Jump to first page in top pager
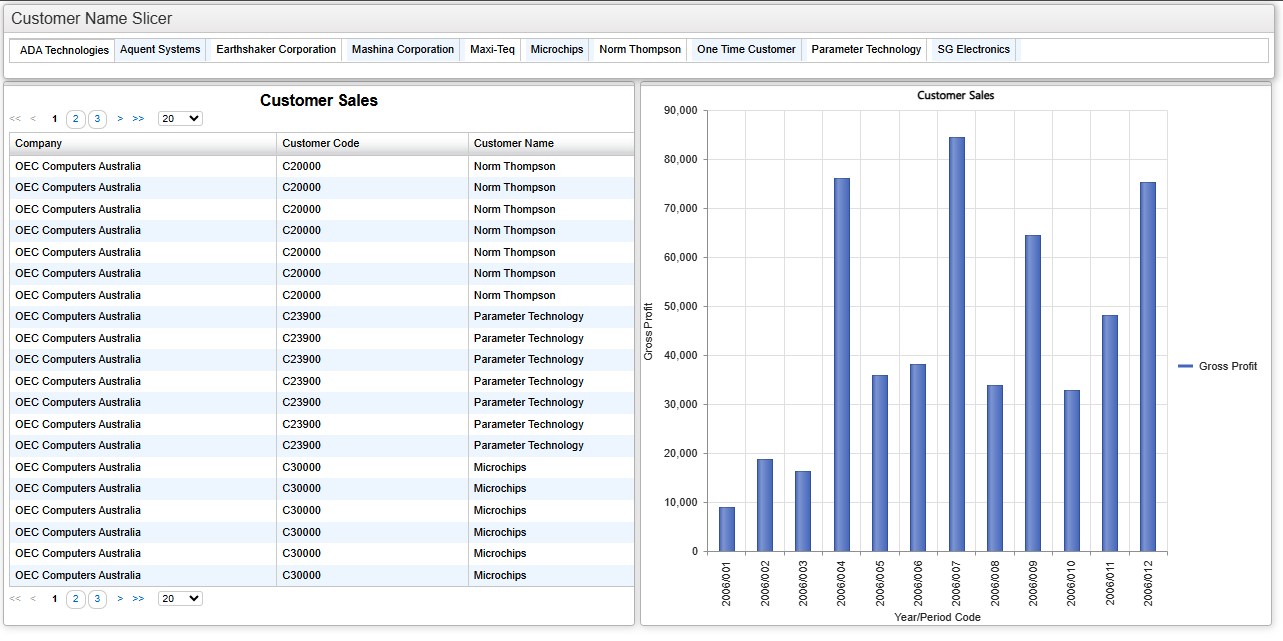This screenshot has height=641, width=1283. (x=15, y=119)
